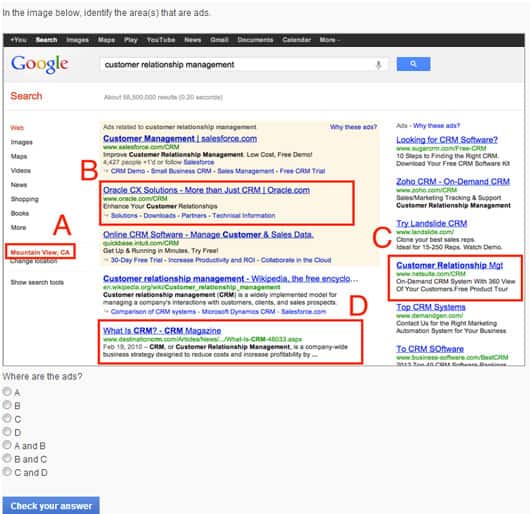Open To CRM SOftware ad link
This screenshot has height=514, width=530.
[430, 349]
